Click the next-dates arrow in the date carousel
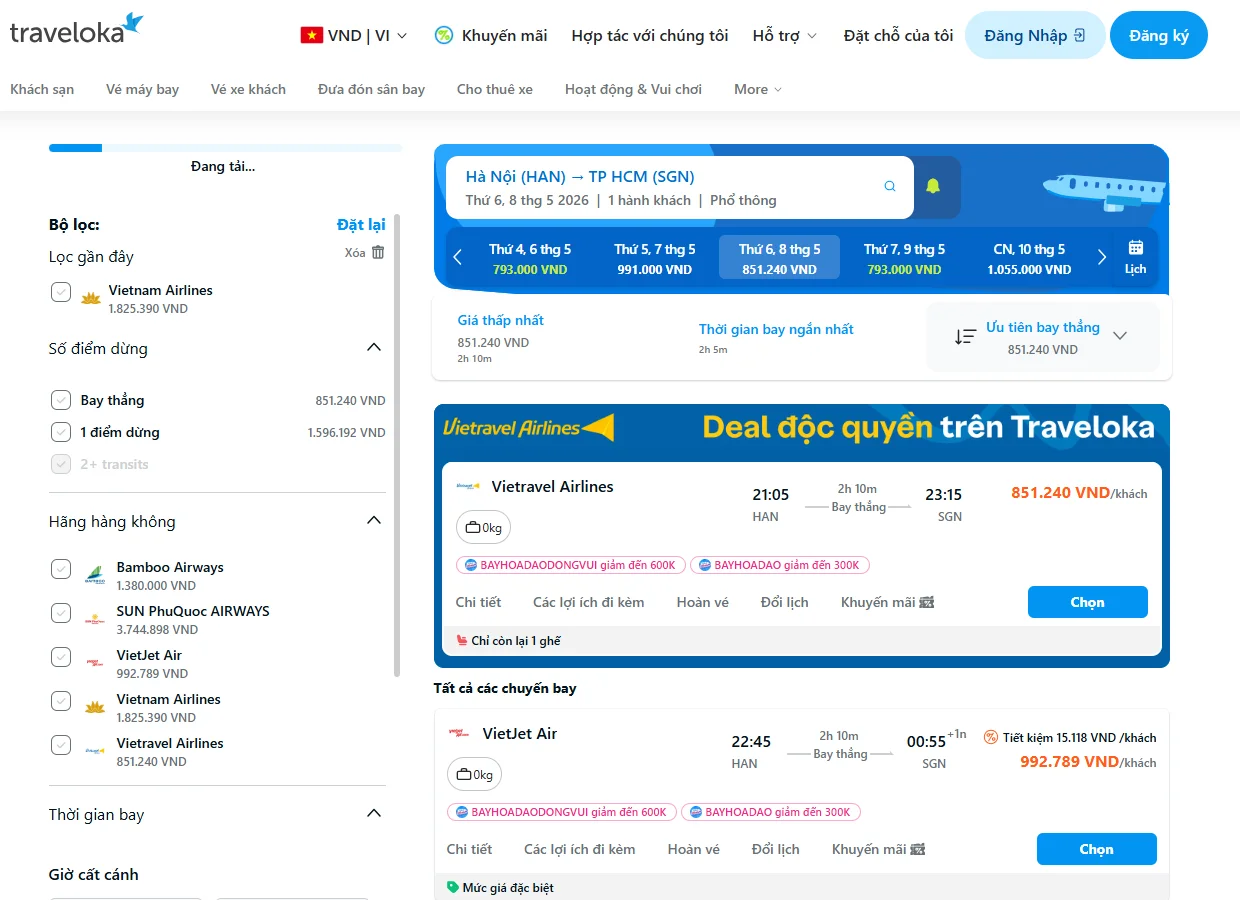The image size is (1240, 900). [1100, 257]
